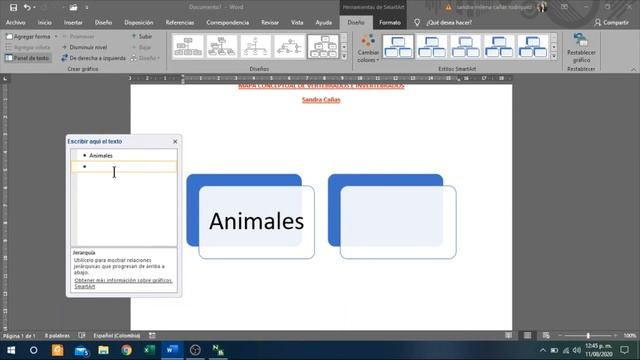The image size is (640, 360).
Task: Switch to Read Mode view icon
Action: 508,336
